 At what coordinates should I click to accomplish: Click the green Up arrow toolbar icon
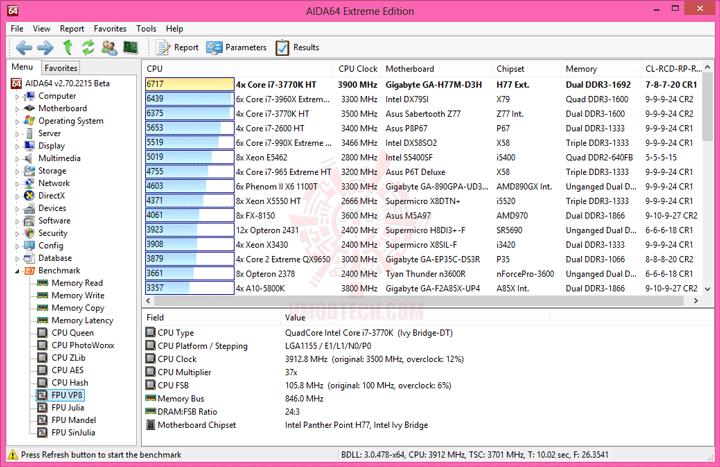(68, 47)
